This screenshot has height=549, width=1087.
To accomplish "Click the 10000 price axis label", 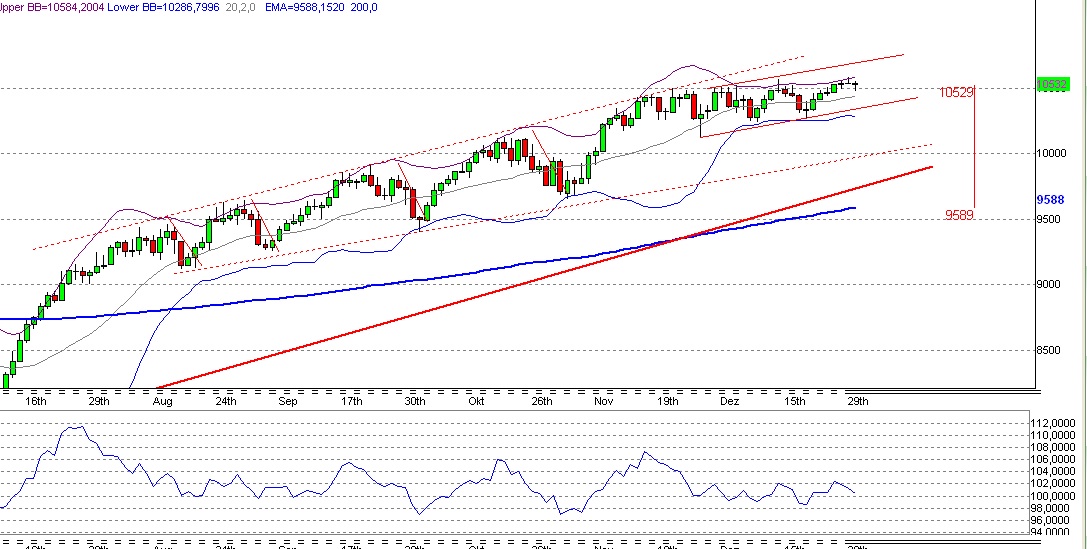I will [x=1051, y=153].
